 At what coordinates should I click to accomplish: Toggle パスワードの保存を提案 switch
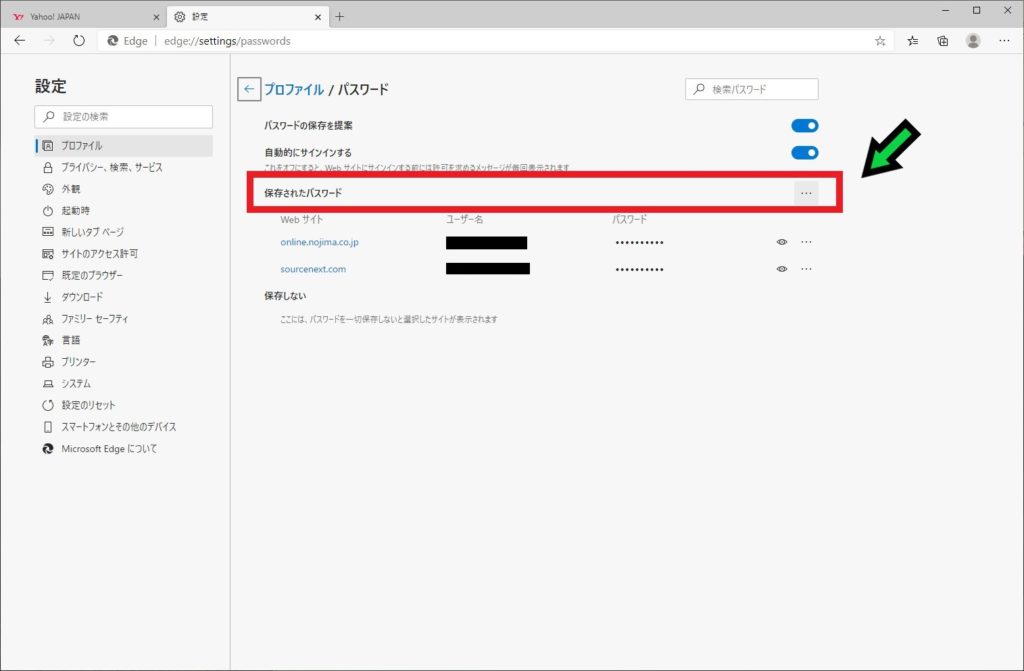click(804, 126)
